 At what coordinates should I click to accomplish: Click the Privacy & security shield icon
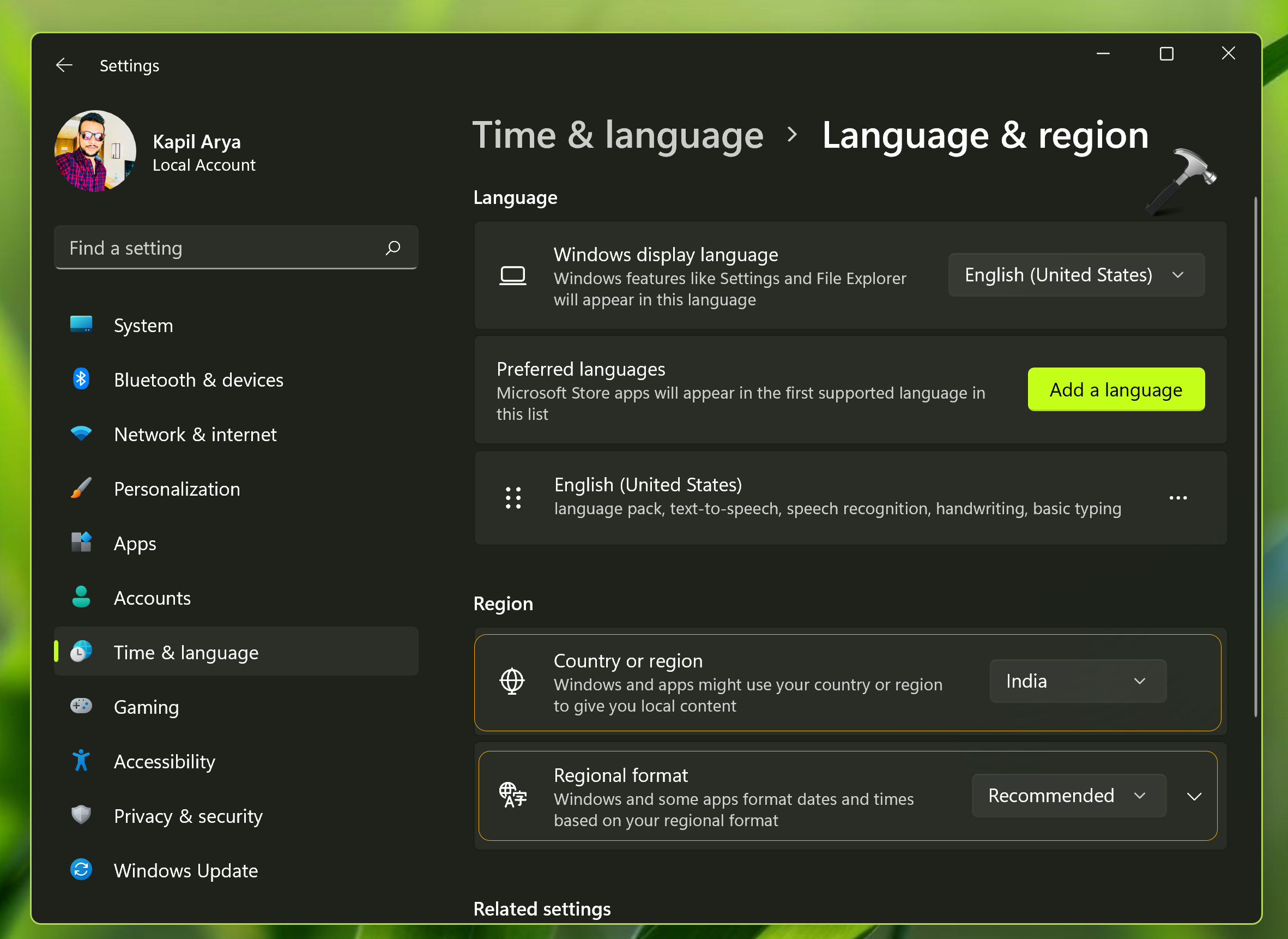click(81, 815)
